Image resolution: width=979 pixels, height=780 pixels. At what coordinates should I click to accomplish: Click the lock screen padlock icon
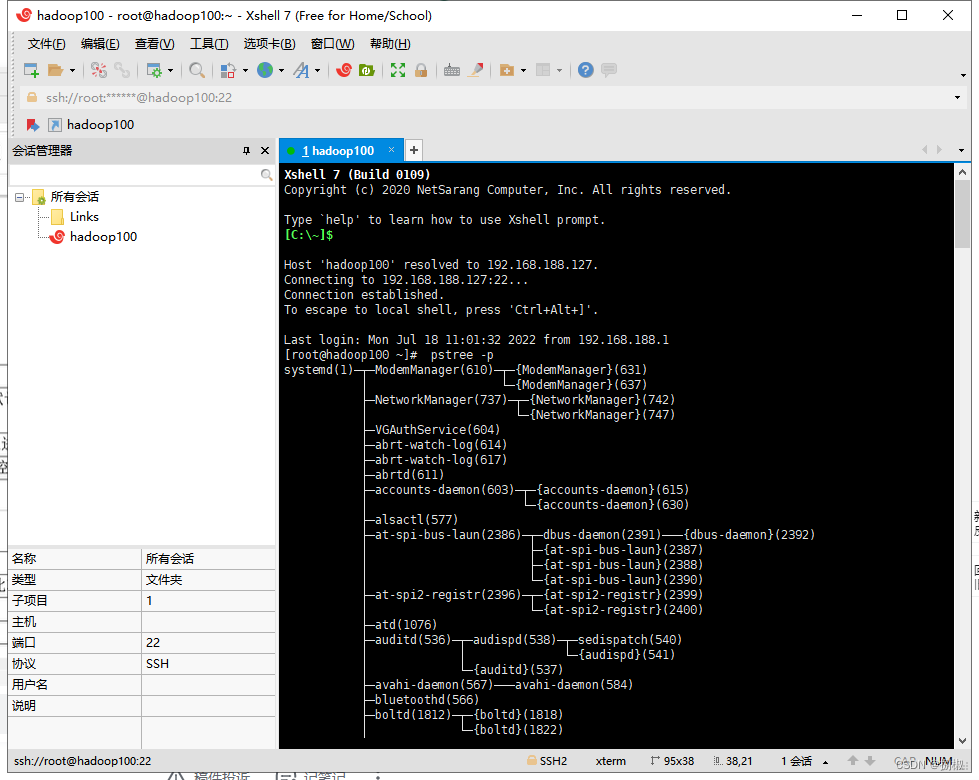tap(421, 70)
